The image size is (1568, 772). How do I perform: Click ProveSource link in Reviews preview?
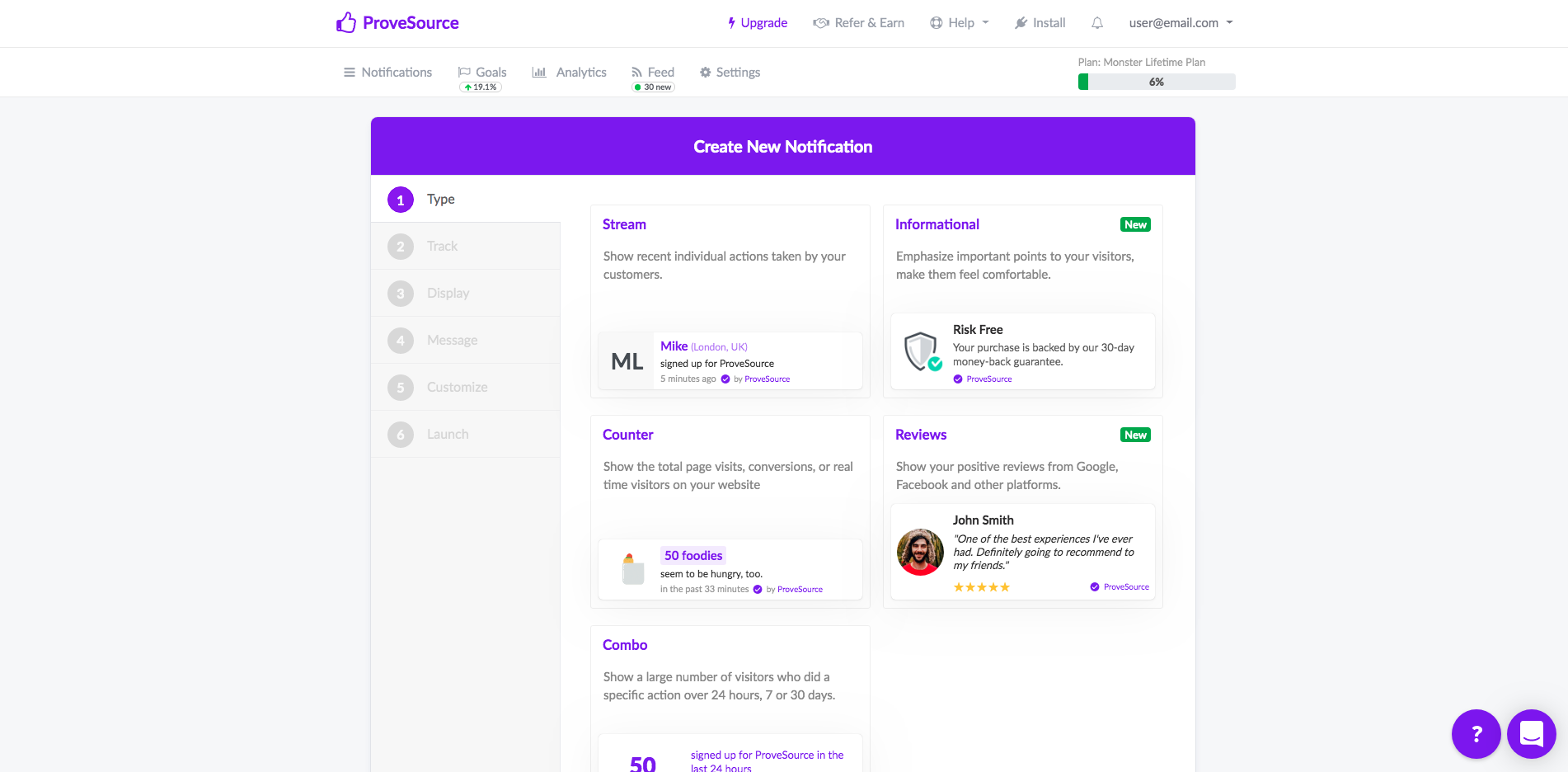[1126, 587]
